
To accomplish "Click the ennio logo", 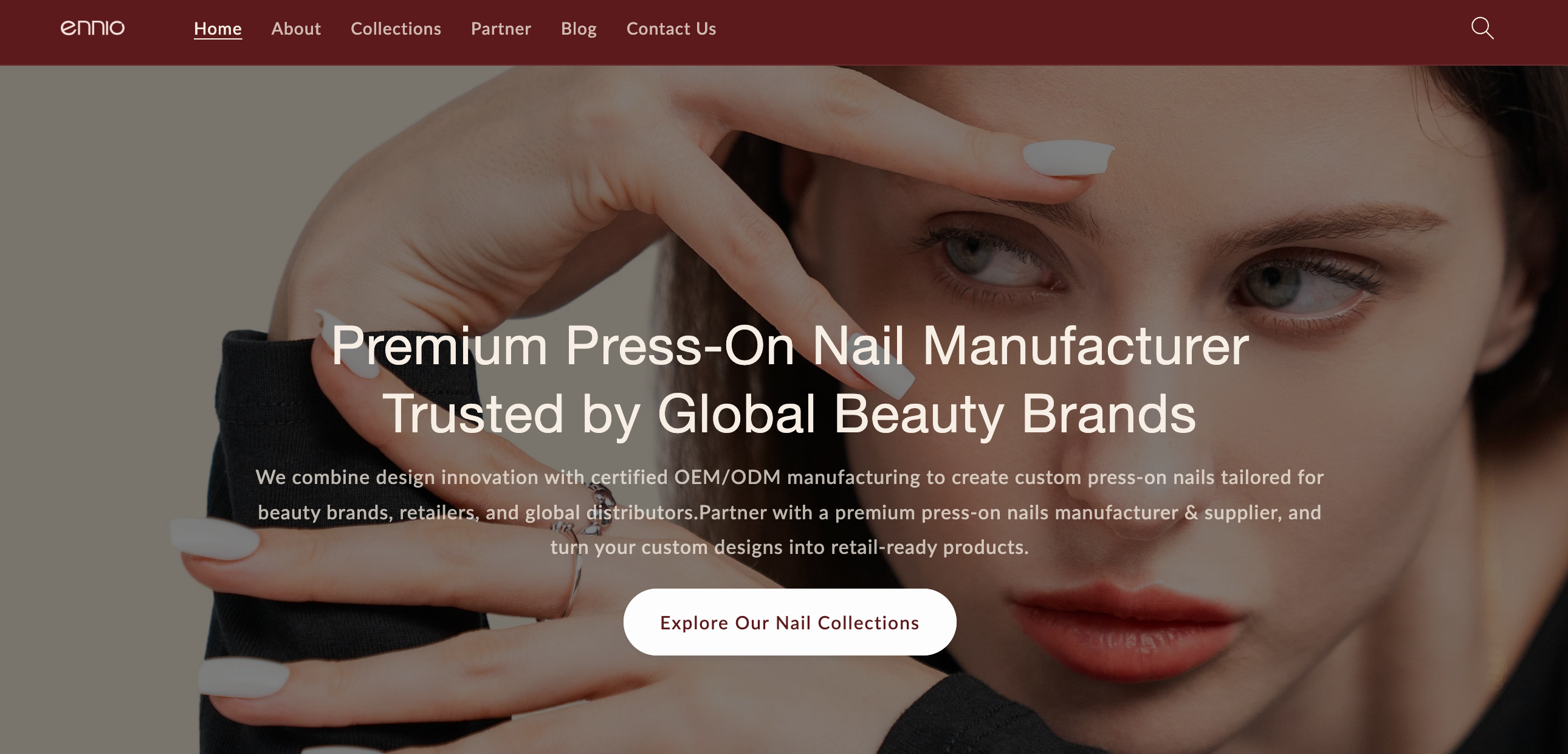I will point(92,28).
